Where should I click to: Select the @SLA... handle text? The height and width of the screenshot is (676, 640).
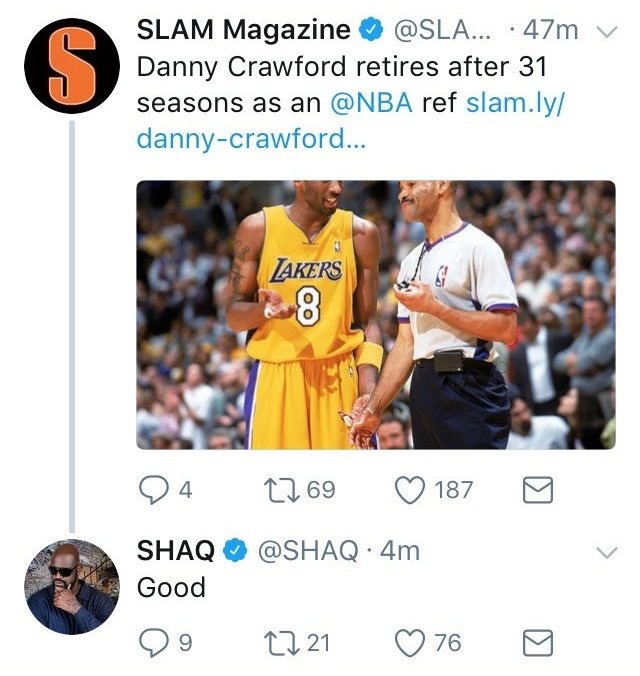(442, 31)
